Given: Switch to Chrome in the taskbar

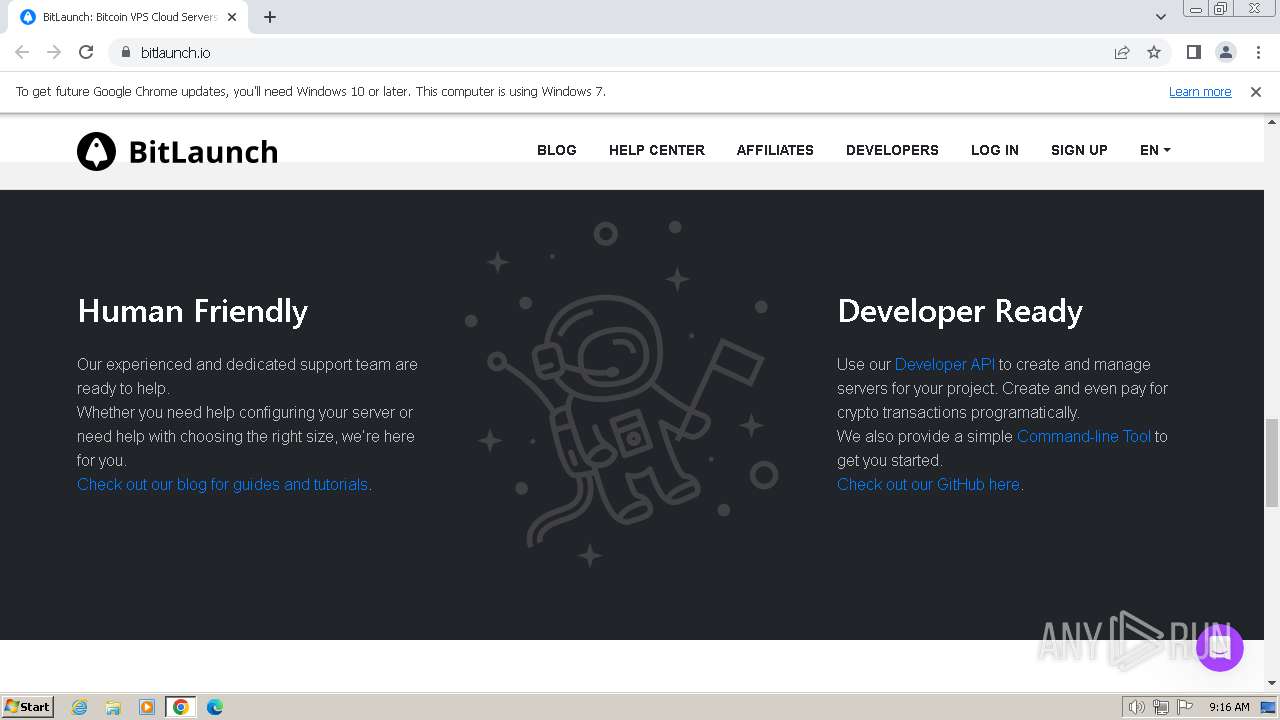Looking at the screenshot, I should [181, 707].
